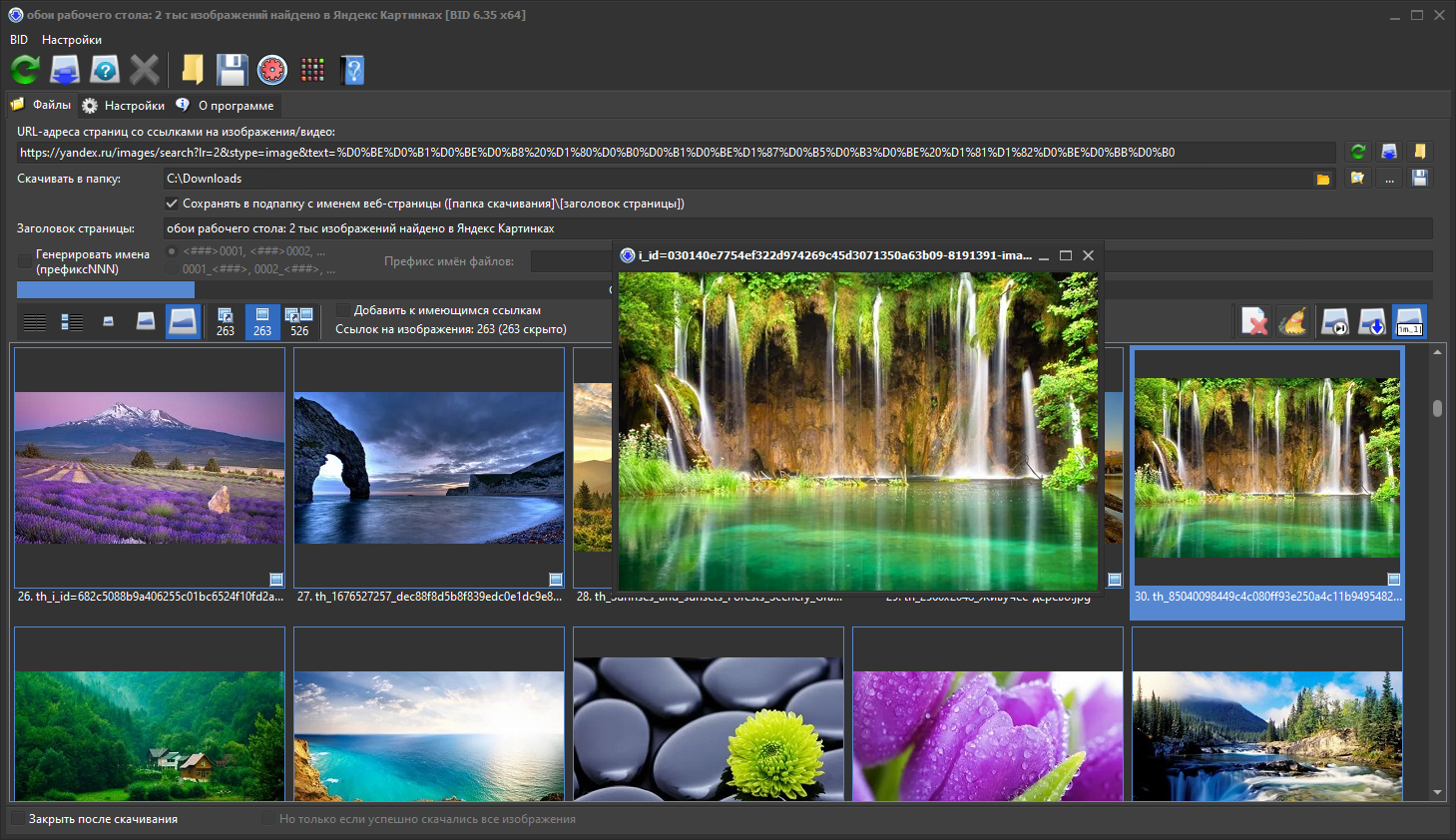Open the BID menu

(x=19, y=40)
